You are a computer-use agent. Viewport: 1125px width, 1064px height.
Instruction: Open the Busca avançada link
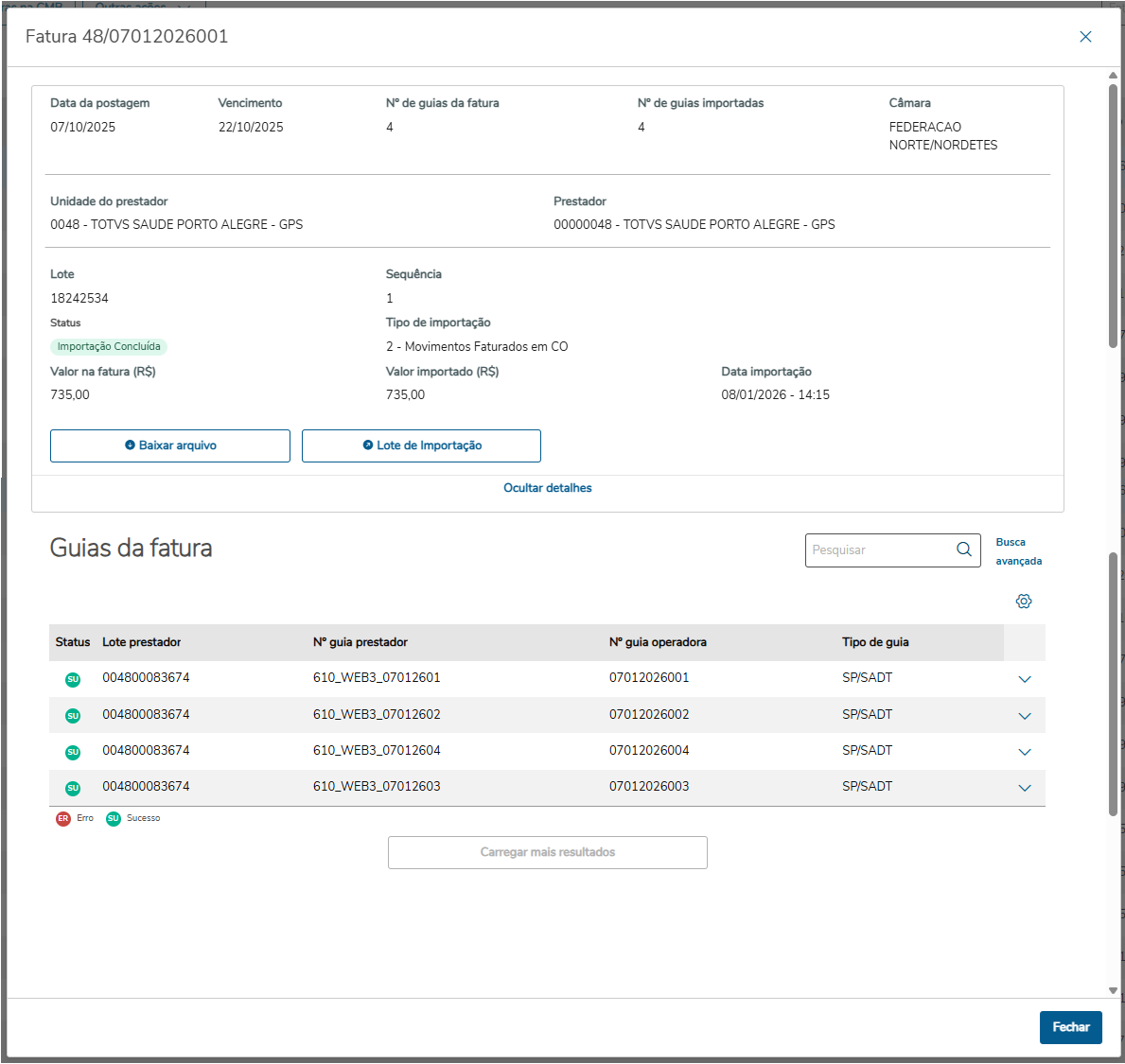coord(1018,551)
